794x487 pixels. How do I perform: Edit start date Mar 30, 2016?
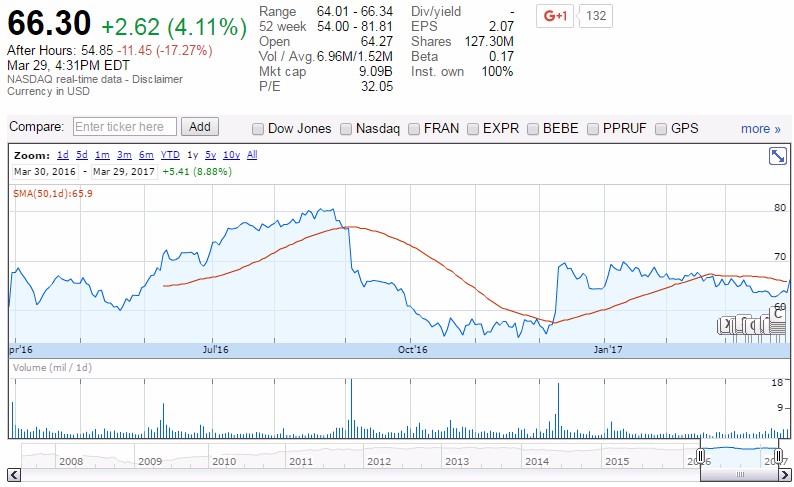[45, 172]
